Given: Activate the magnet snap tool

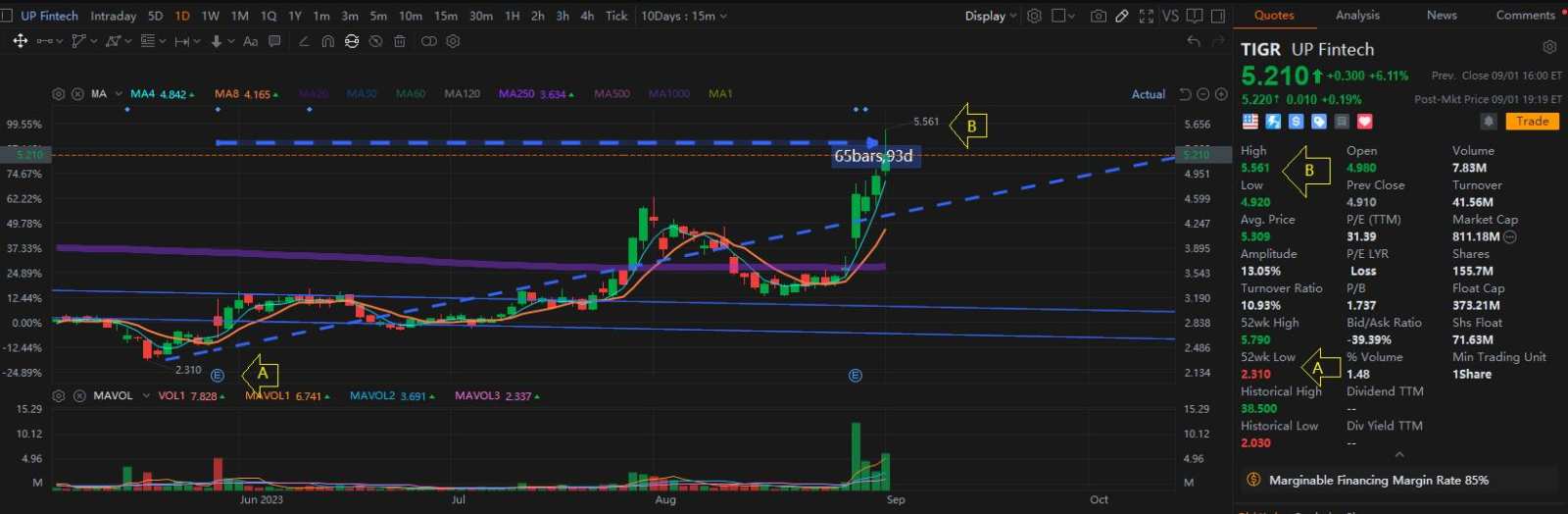Looking at the screenshot, I should click(x=327, y=41).
